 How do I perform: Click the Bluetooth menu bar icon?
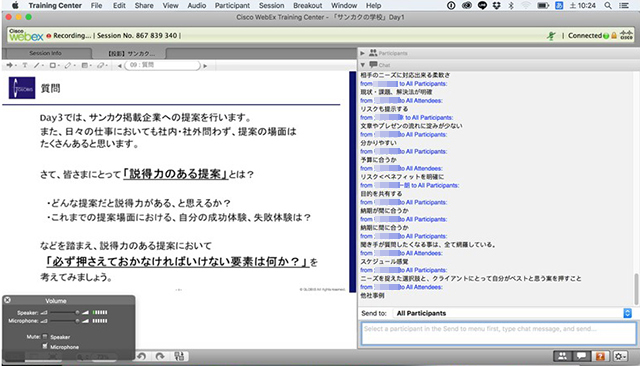511,5
